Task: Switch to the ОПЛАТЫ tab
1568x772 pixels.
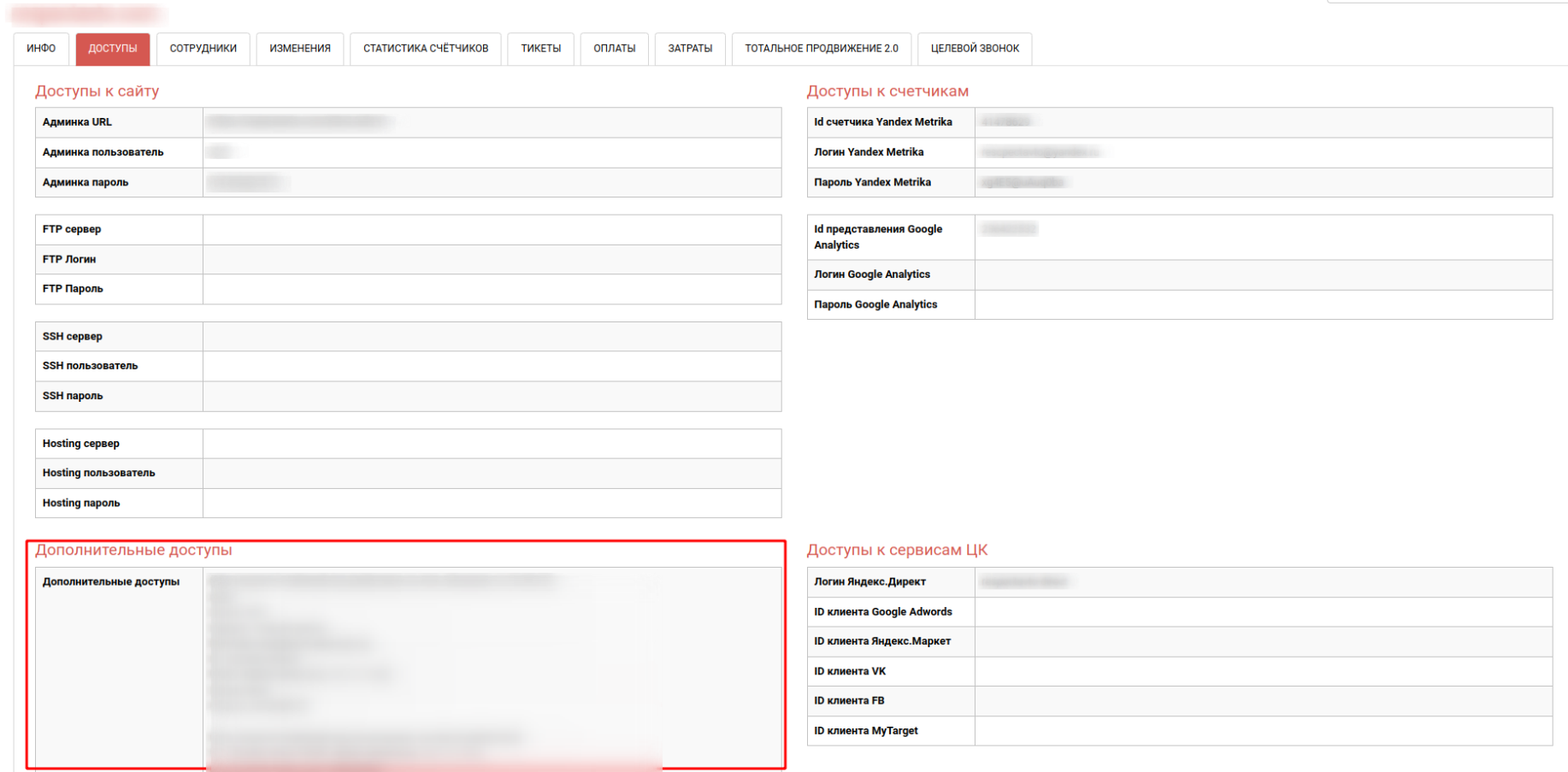Action: (614, 49)
